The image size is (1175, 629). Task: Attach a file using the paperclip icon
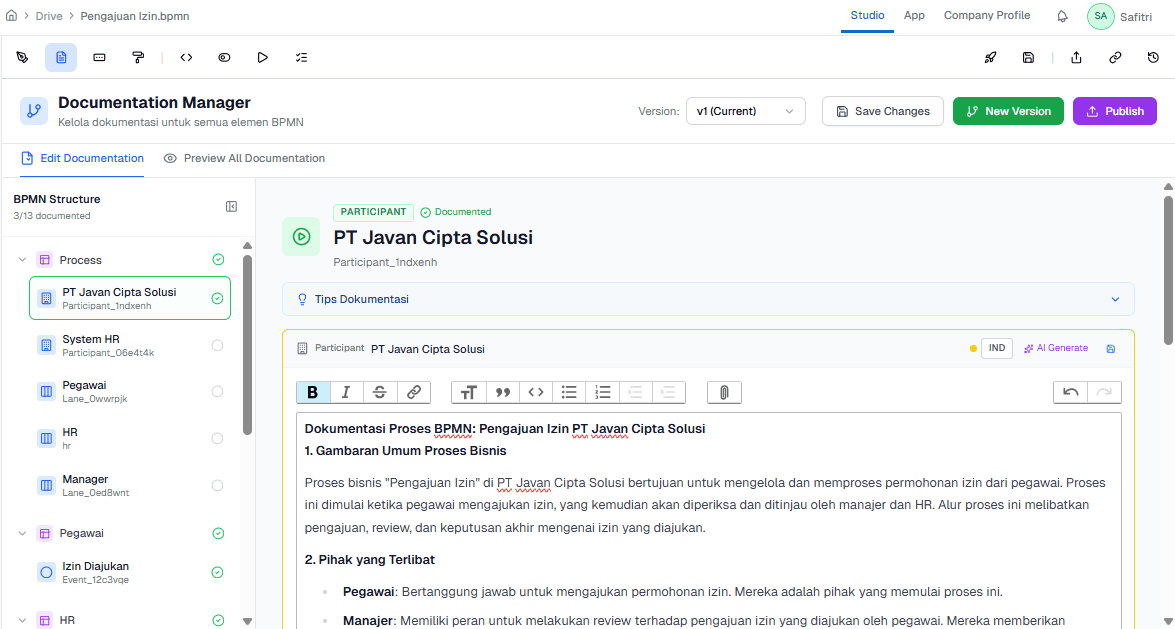[723, 391]
